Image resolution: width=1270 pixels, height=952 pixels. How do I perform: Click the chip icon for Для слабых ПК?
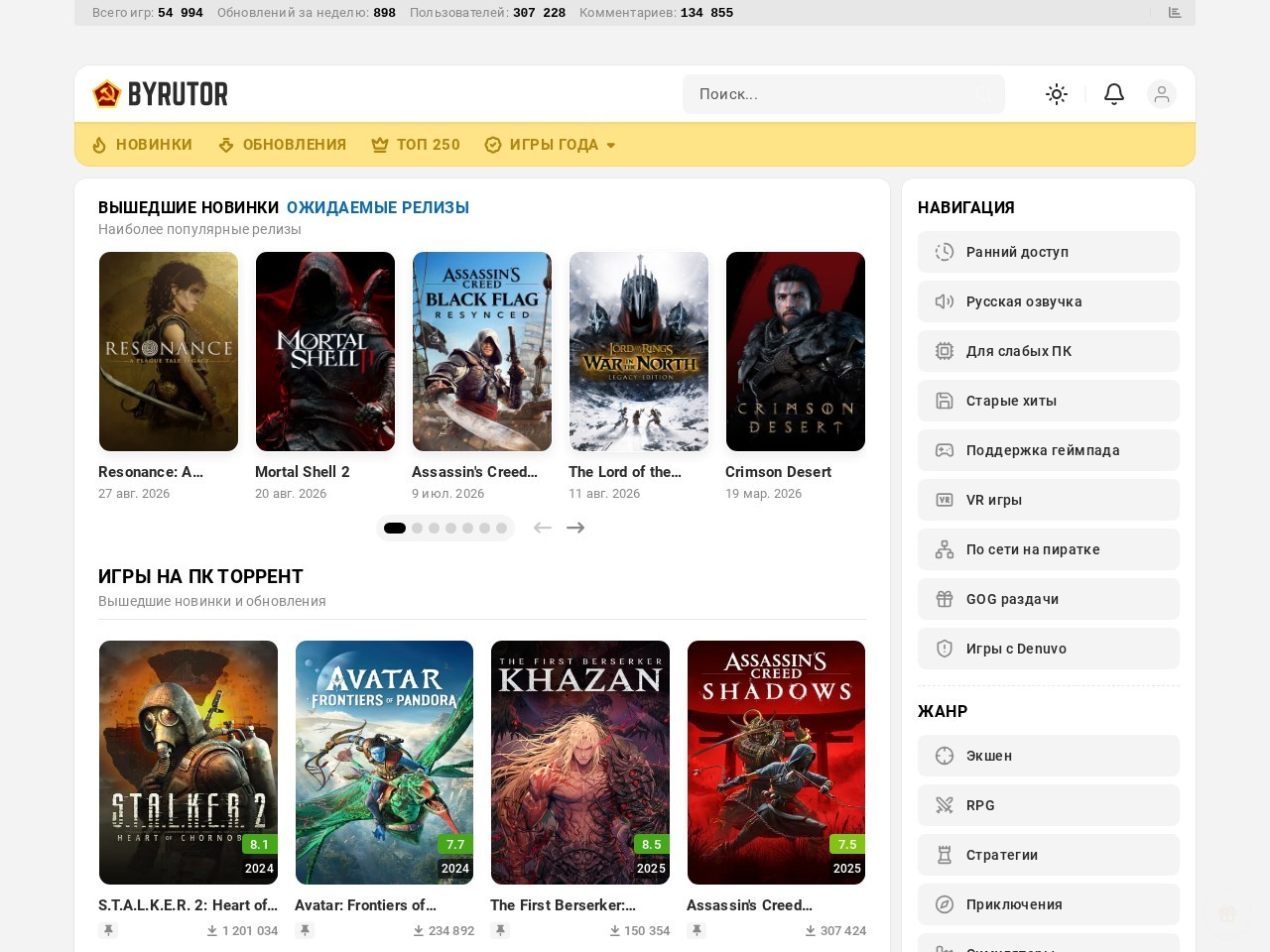point(945,351)
